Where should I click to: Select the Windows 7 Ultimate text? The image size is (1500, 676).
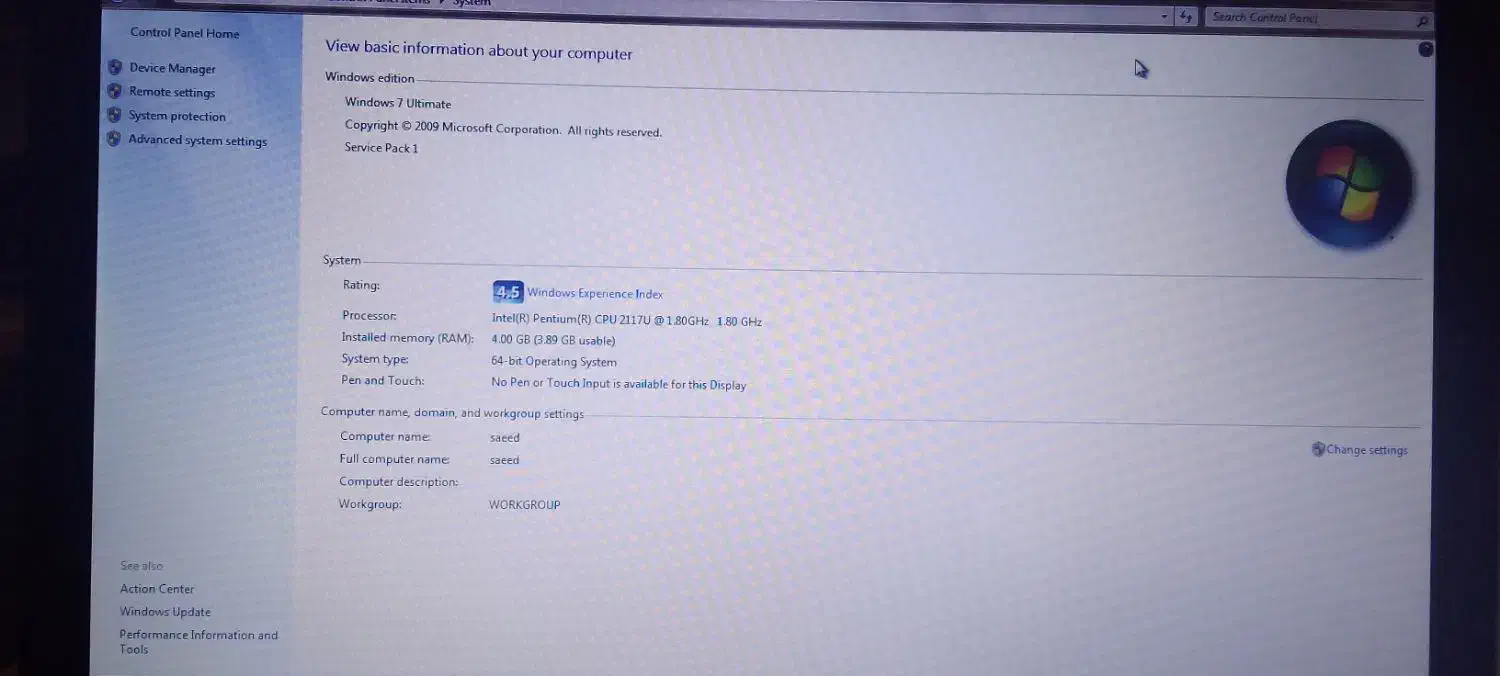[x=398, y=103]
